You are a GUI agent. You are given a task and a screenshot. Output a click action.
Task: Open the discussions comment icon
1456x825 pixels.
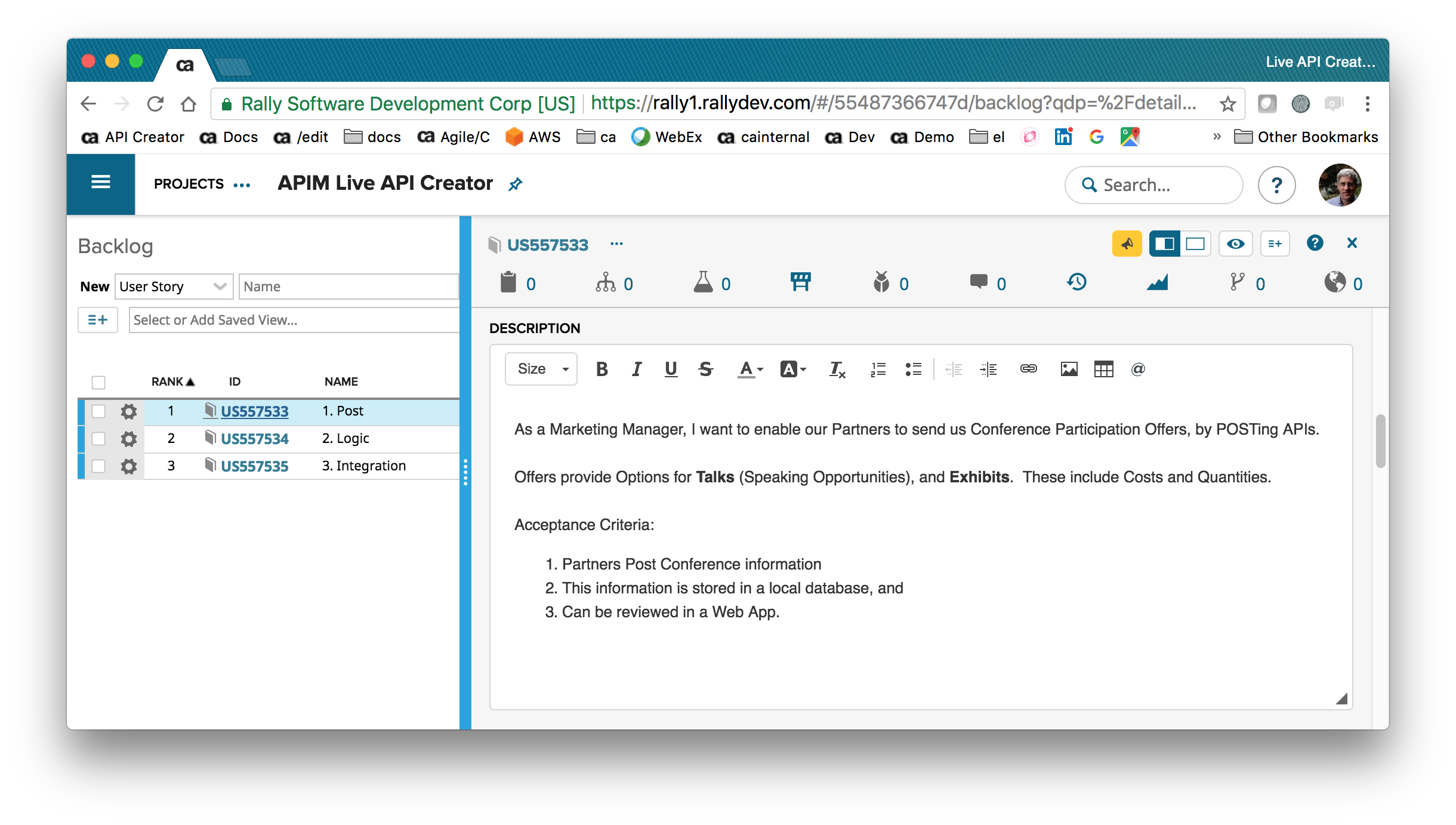coord(979,282)
